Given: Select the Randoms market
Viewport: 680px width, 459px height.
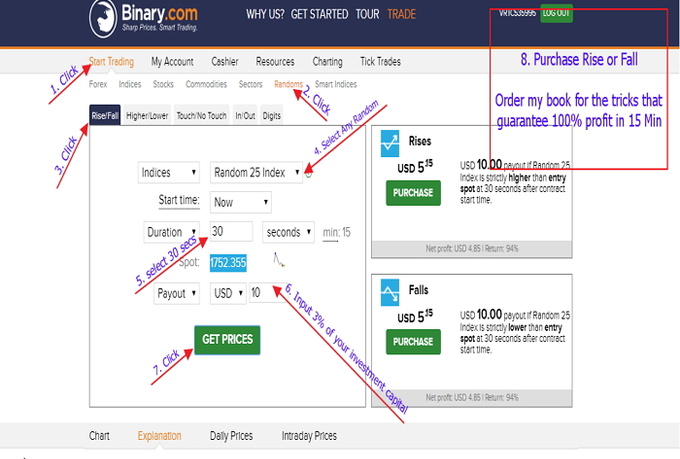Looking at the screenshot, I should (288, 84).
